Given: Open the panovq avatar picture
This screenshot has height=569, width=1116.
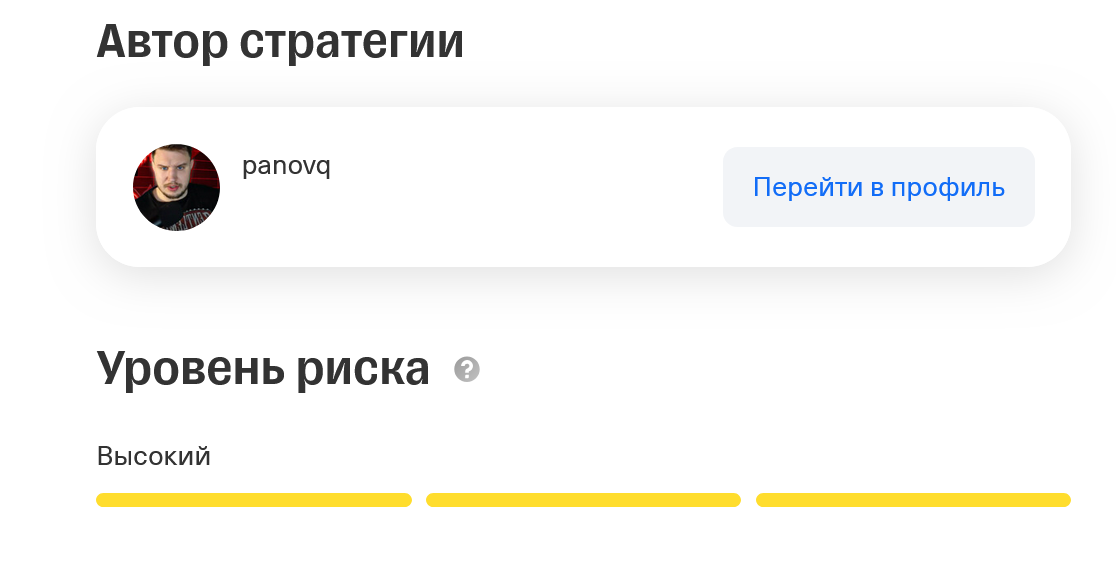Looking at the screenshot, I should pos(176,187).
